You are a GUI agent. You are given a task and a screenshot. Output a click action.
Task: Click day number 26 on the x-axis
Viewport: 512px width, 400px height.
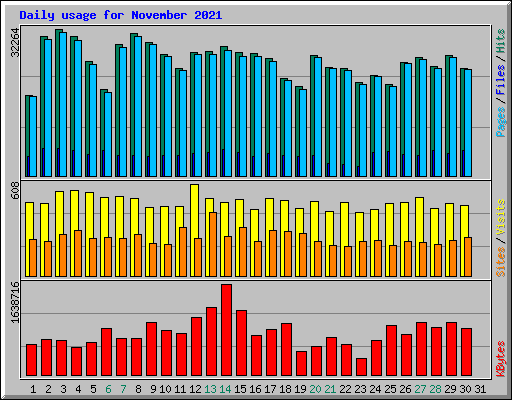point(405,389)
